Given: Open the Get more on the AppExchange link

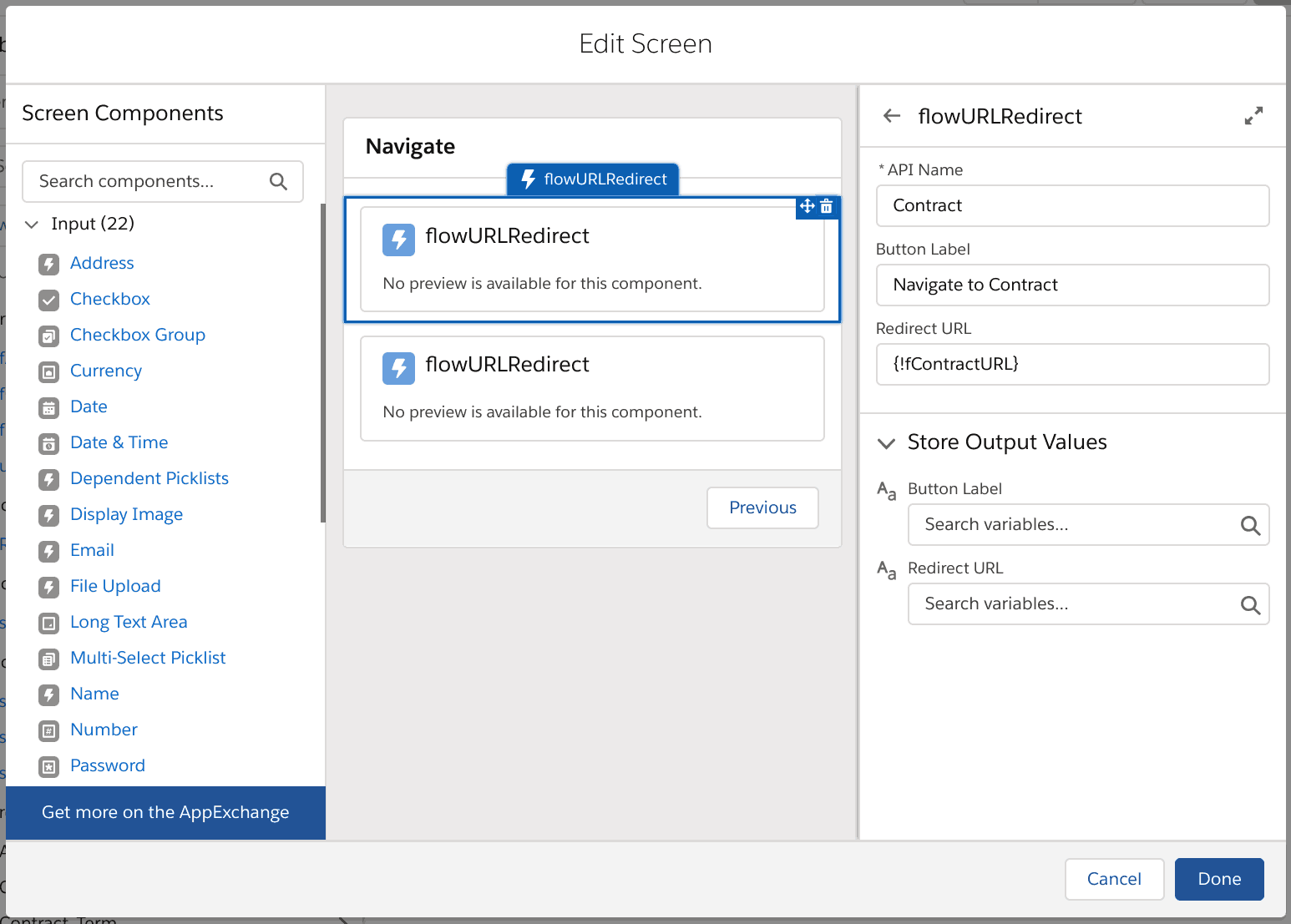Looking at the screenshot, I should click(x=165, y=812).
